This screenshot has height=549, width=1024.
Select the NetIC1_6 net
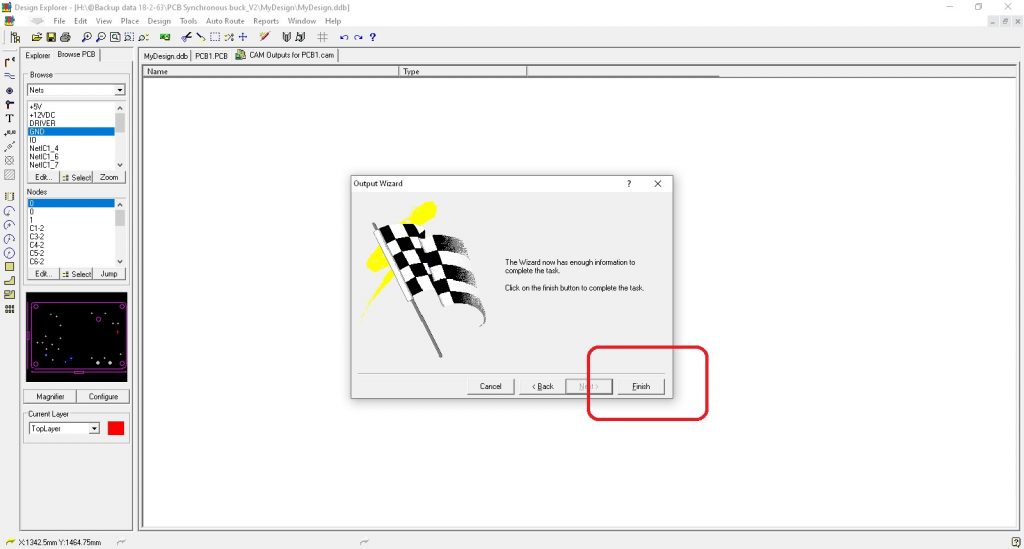coord(71,157)
